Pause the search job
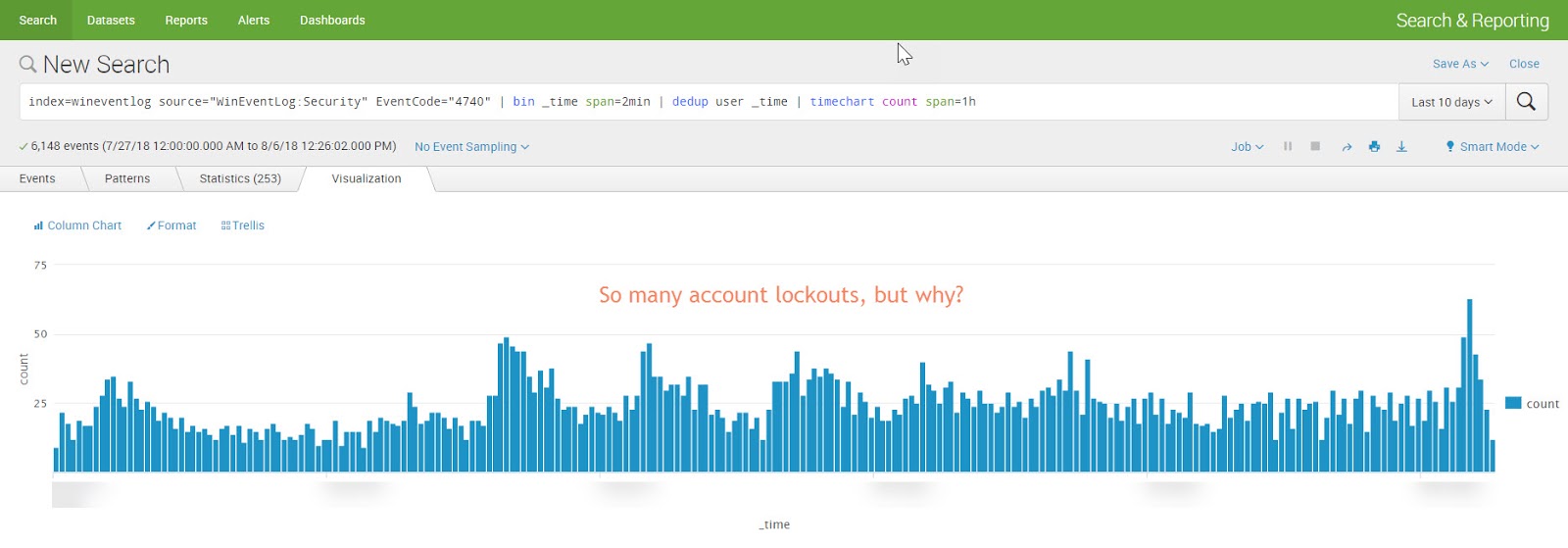The width and height of the screenshot is (1568, 548). click(1288, 146)
